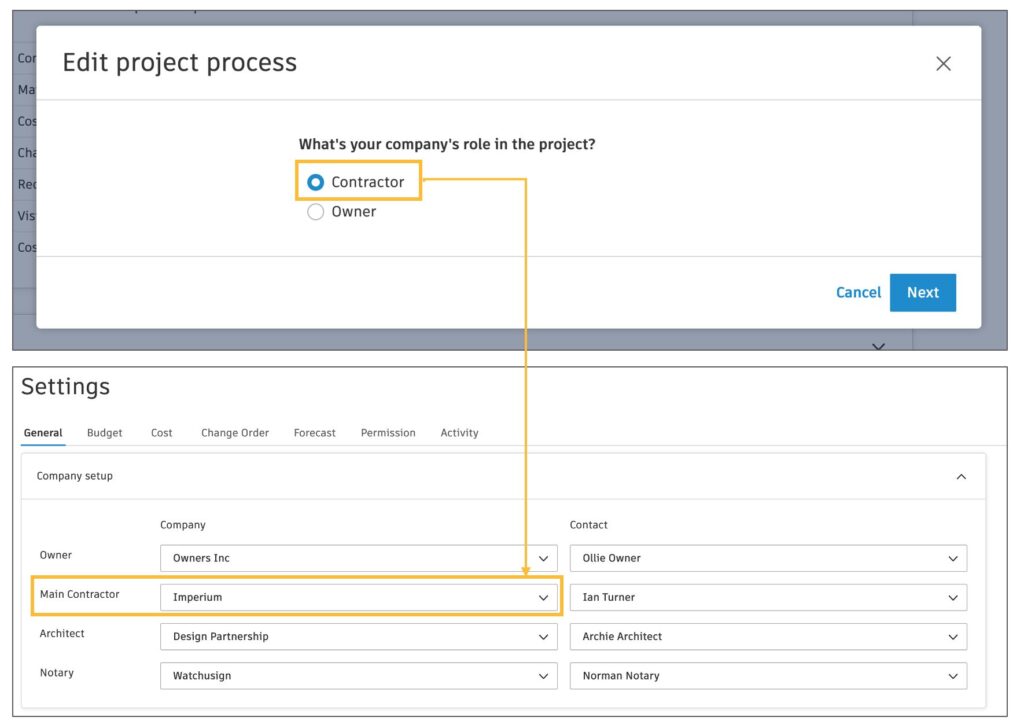This screenshot has width=1024, height=728.
Task: Collapse the Company setup section
Action: click(961, 477)
